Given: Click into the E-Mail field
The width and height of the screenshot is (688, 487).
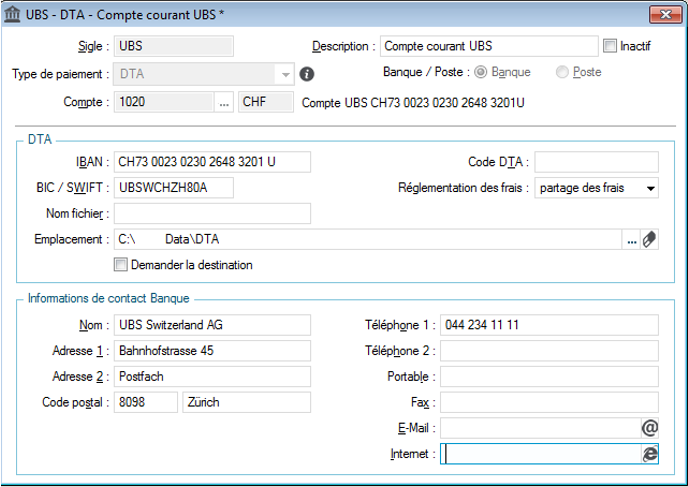Looking at the screenshot, I should click(541, 428).
